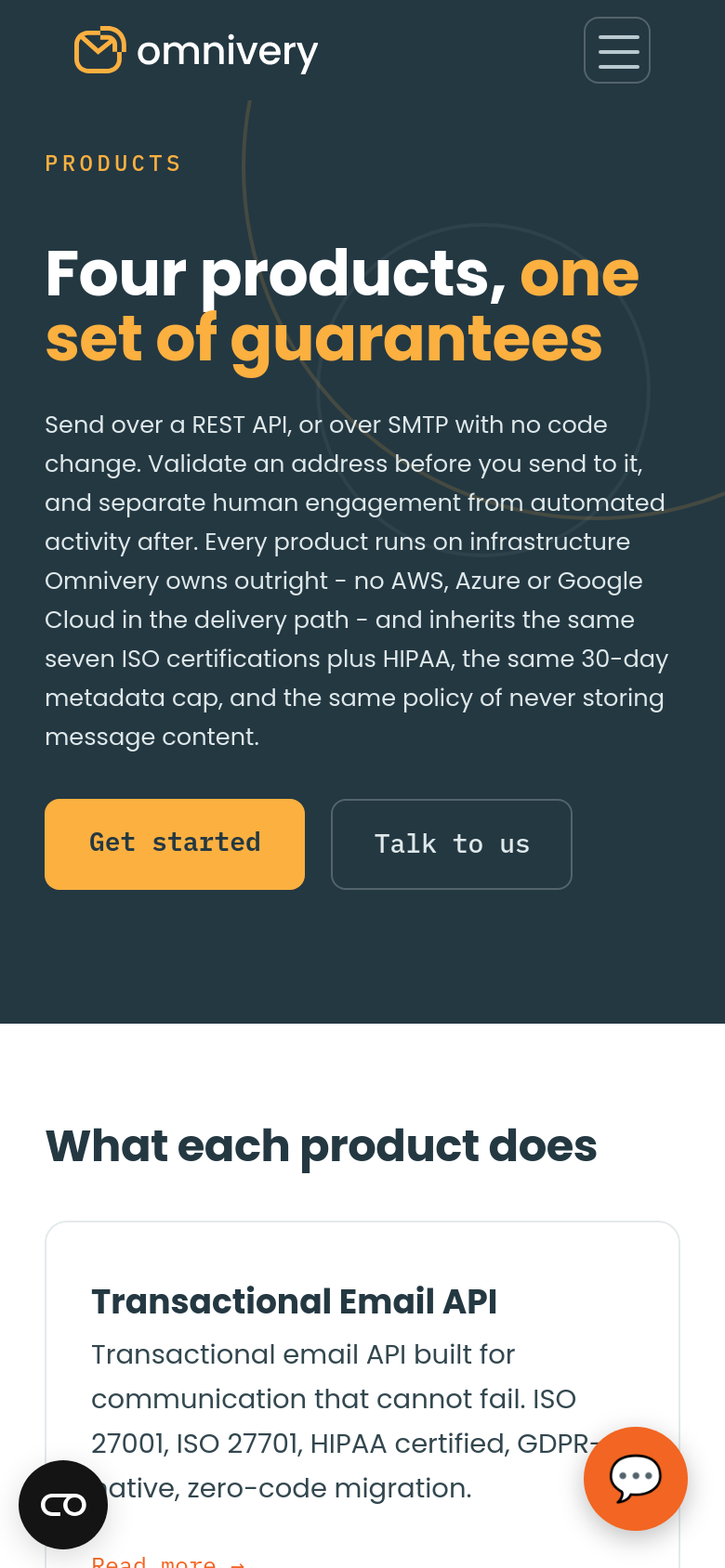Click the orange envelope logo icon
Image resolution: width=725 pixels, height=1568 pixels.
tap(99, 50)
